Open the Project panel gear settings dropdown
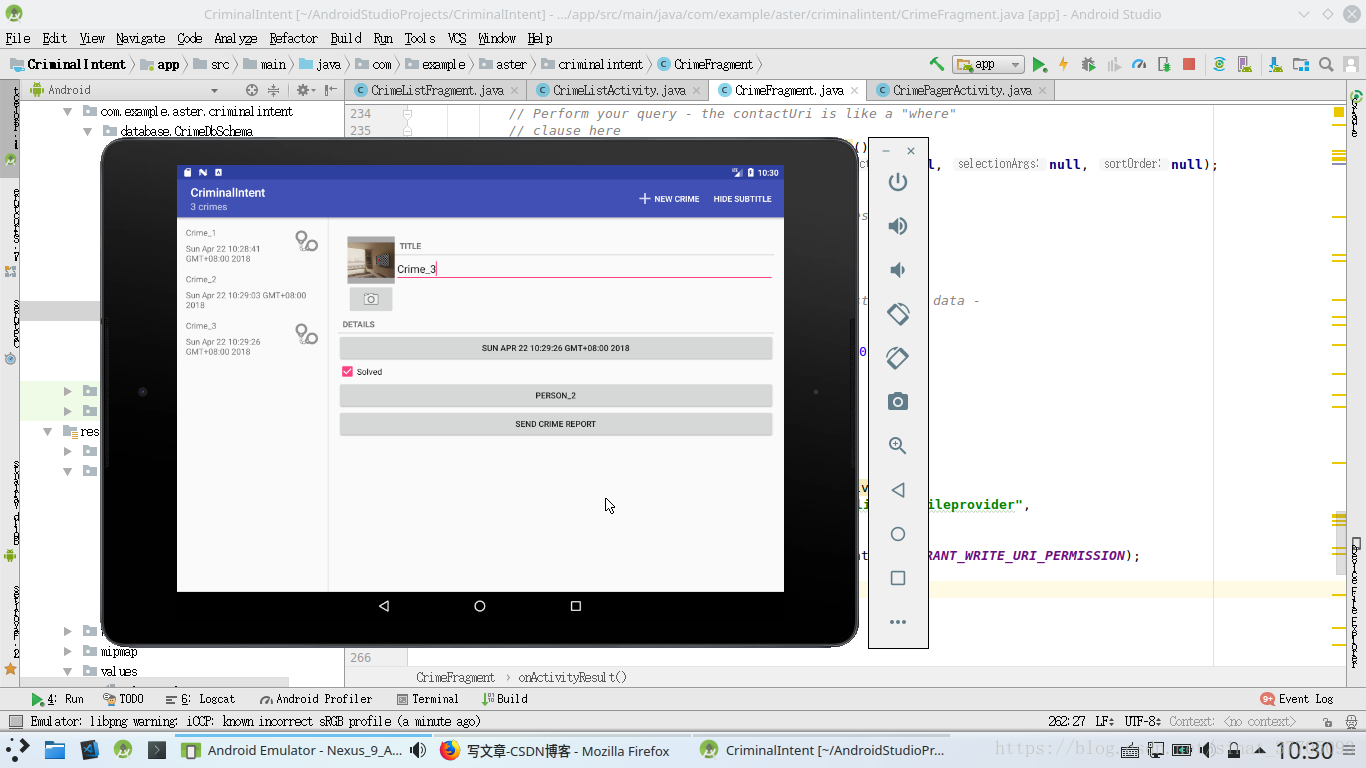The width and height of the screenshot is (1366, 768). [304, 90]
